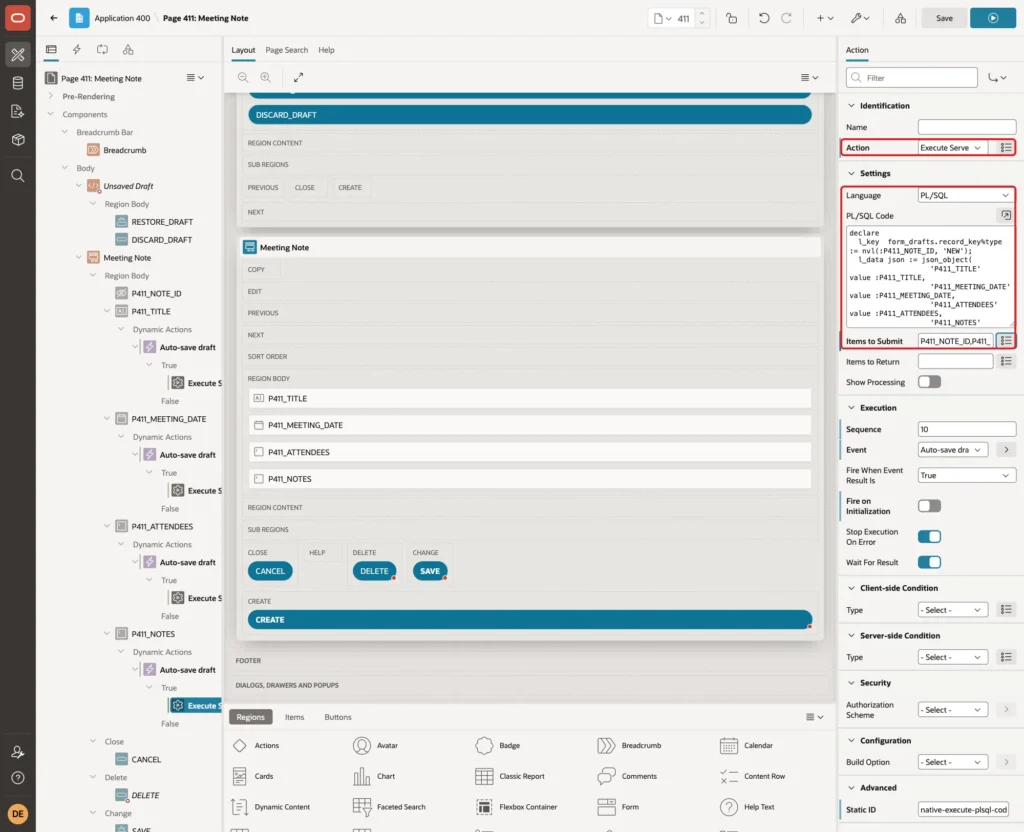Open the Items to Return list picker
The width and height of the screenshot is (1024, 832).
tap(1006, 361)
